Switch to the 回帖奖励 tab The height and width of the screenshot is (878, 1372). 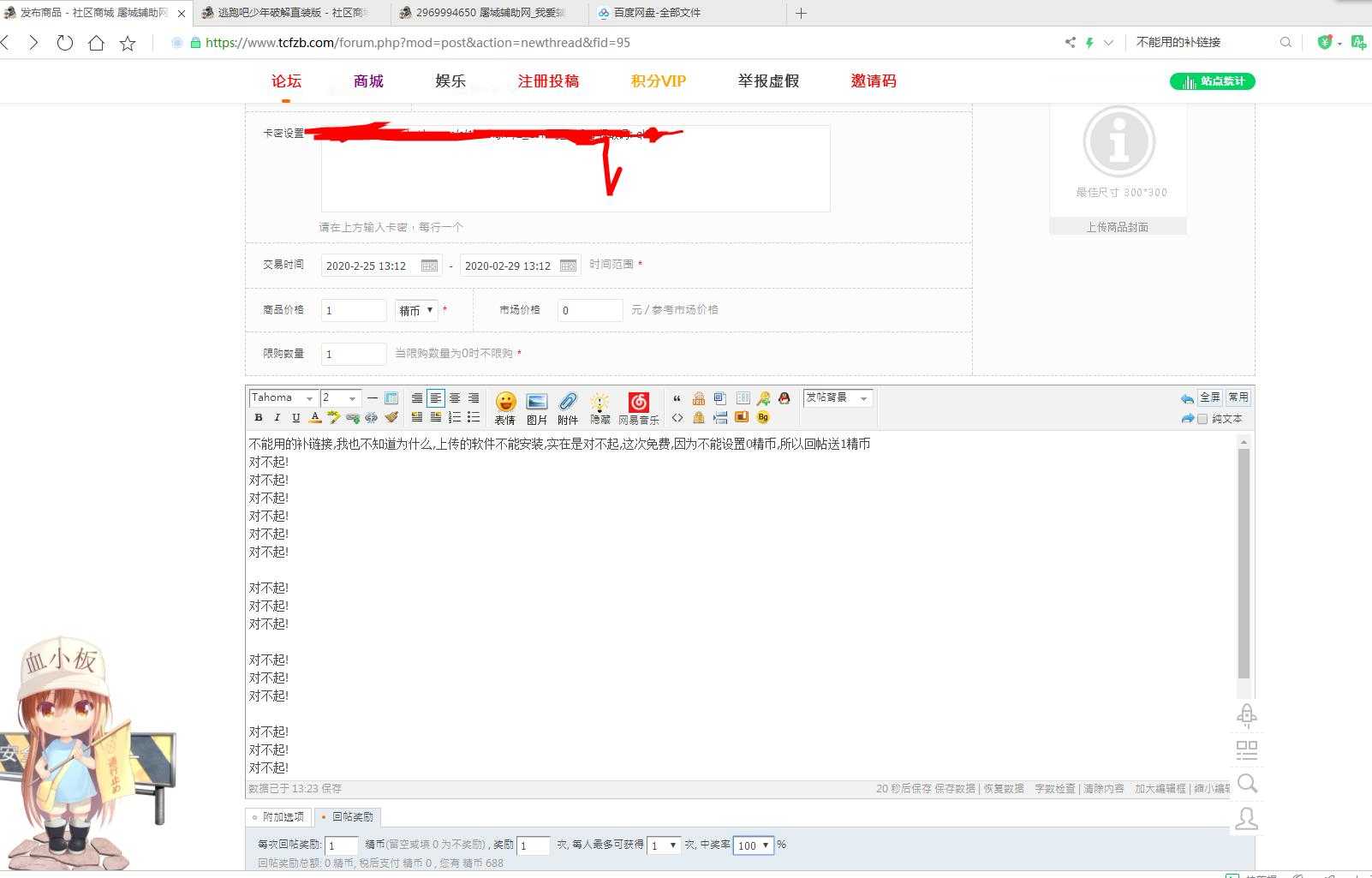(348, 817)
